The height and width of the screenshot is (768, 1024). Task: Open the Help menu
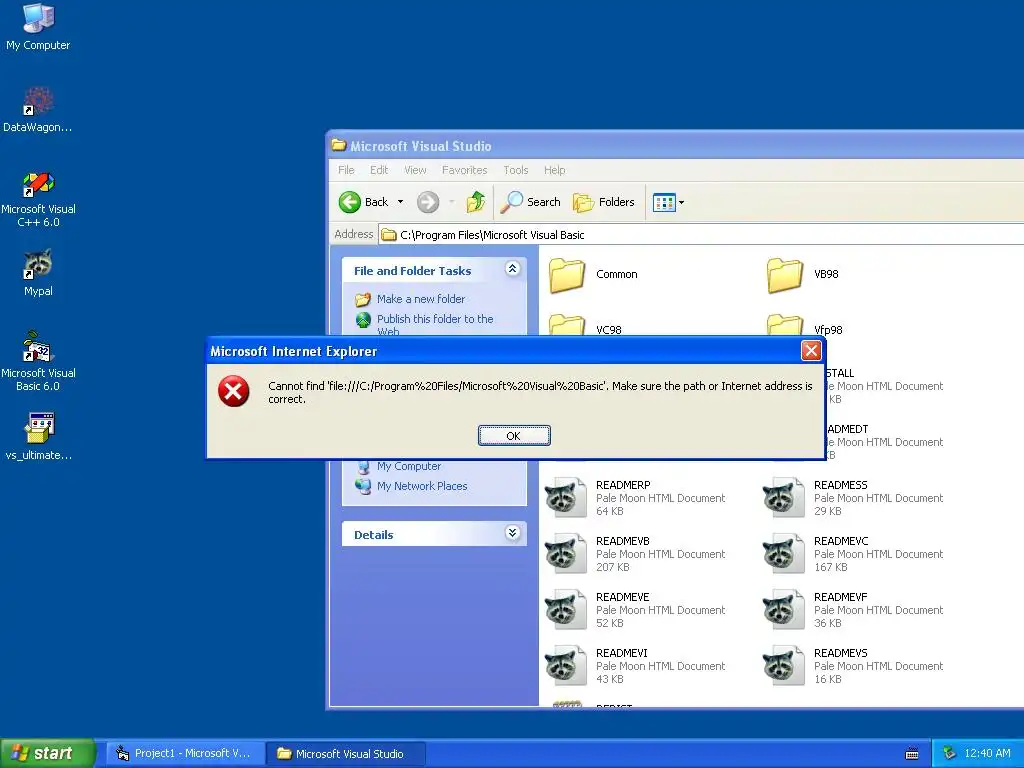[554, 170]
